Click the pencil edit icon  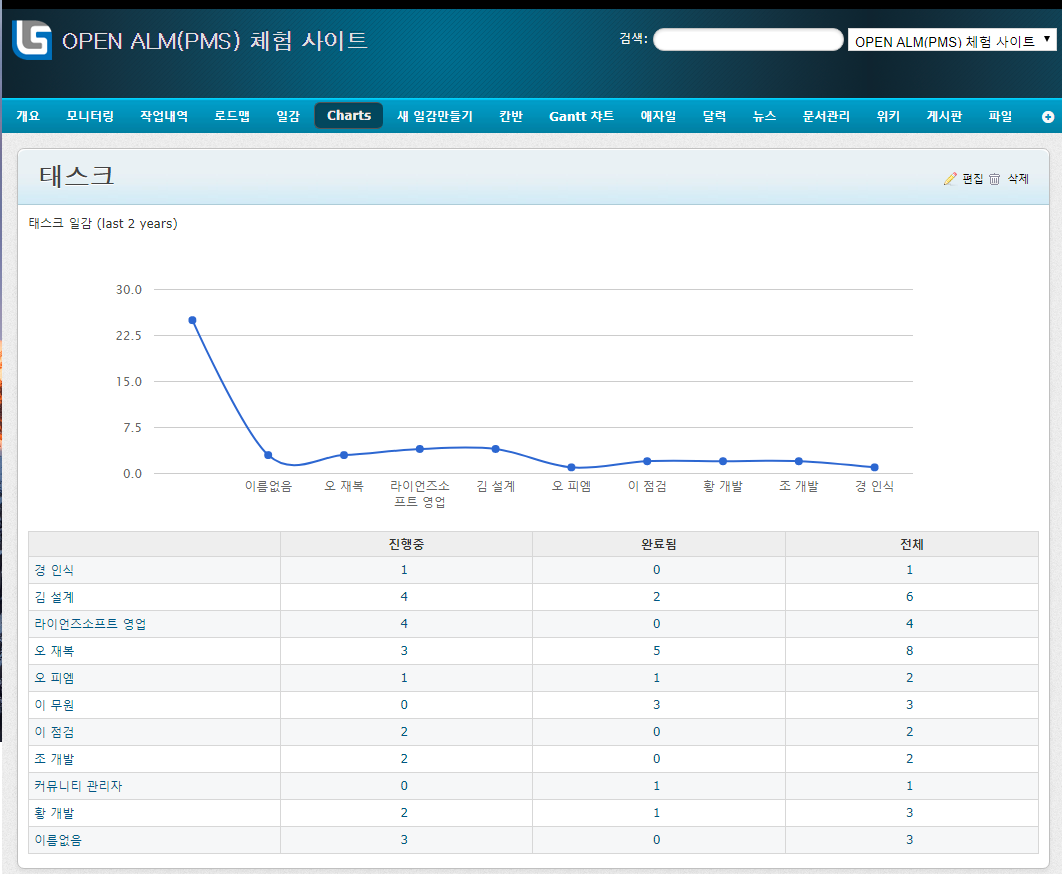tap(950, 179)
